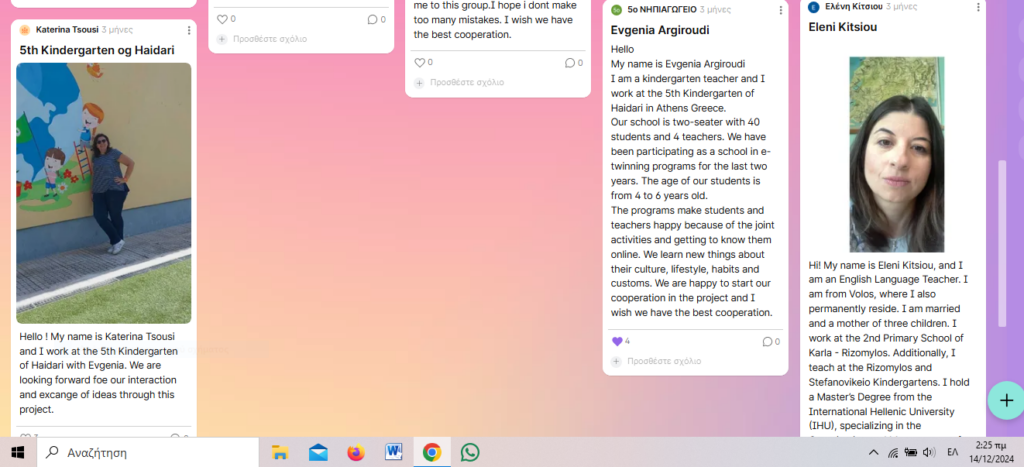Click heart icon above the leftmost 'Προσθέστε σχόλιο' field
Viewport: 1024px width, 467px height.
click(222, 19)
